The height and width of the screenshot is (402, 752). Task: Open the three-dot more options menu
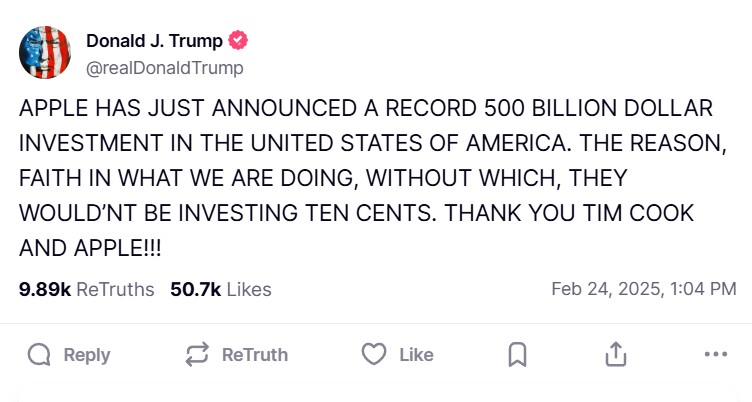[715, 355]
